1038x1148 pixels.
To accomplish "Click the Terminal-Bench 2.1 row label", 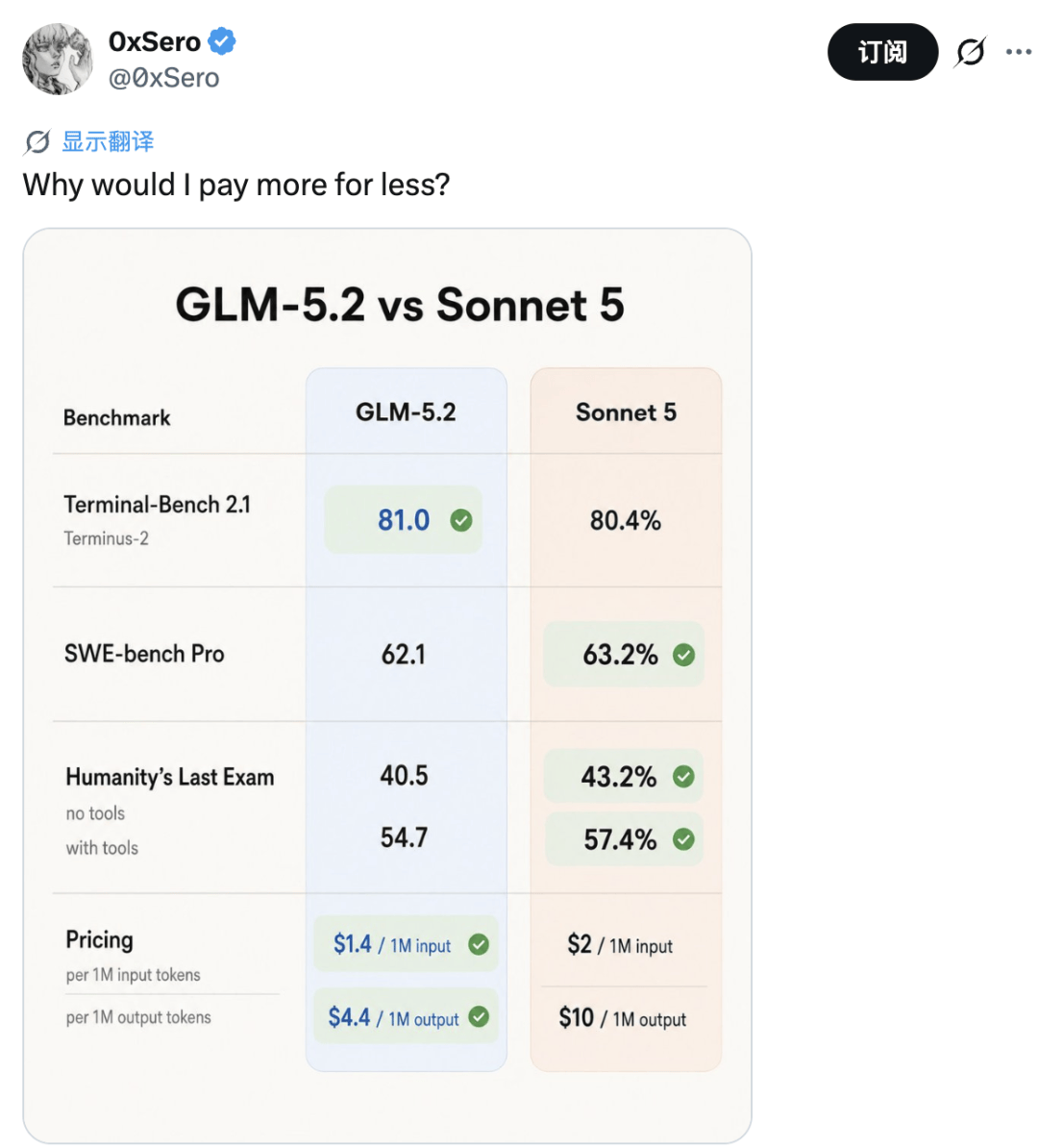I will (x=157, y=505).
